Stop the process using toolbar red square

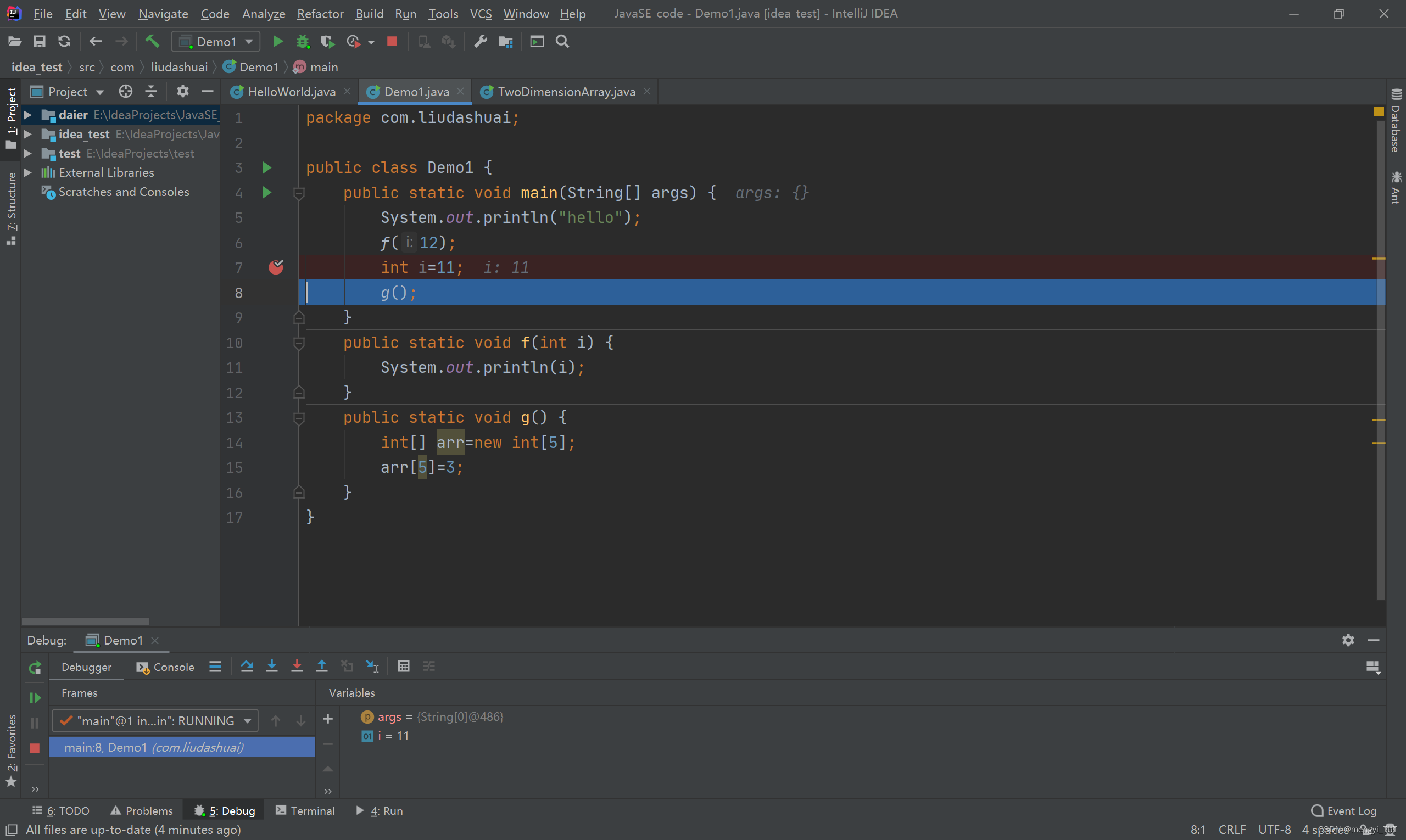[392, 41]
